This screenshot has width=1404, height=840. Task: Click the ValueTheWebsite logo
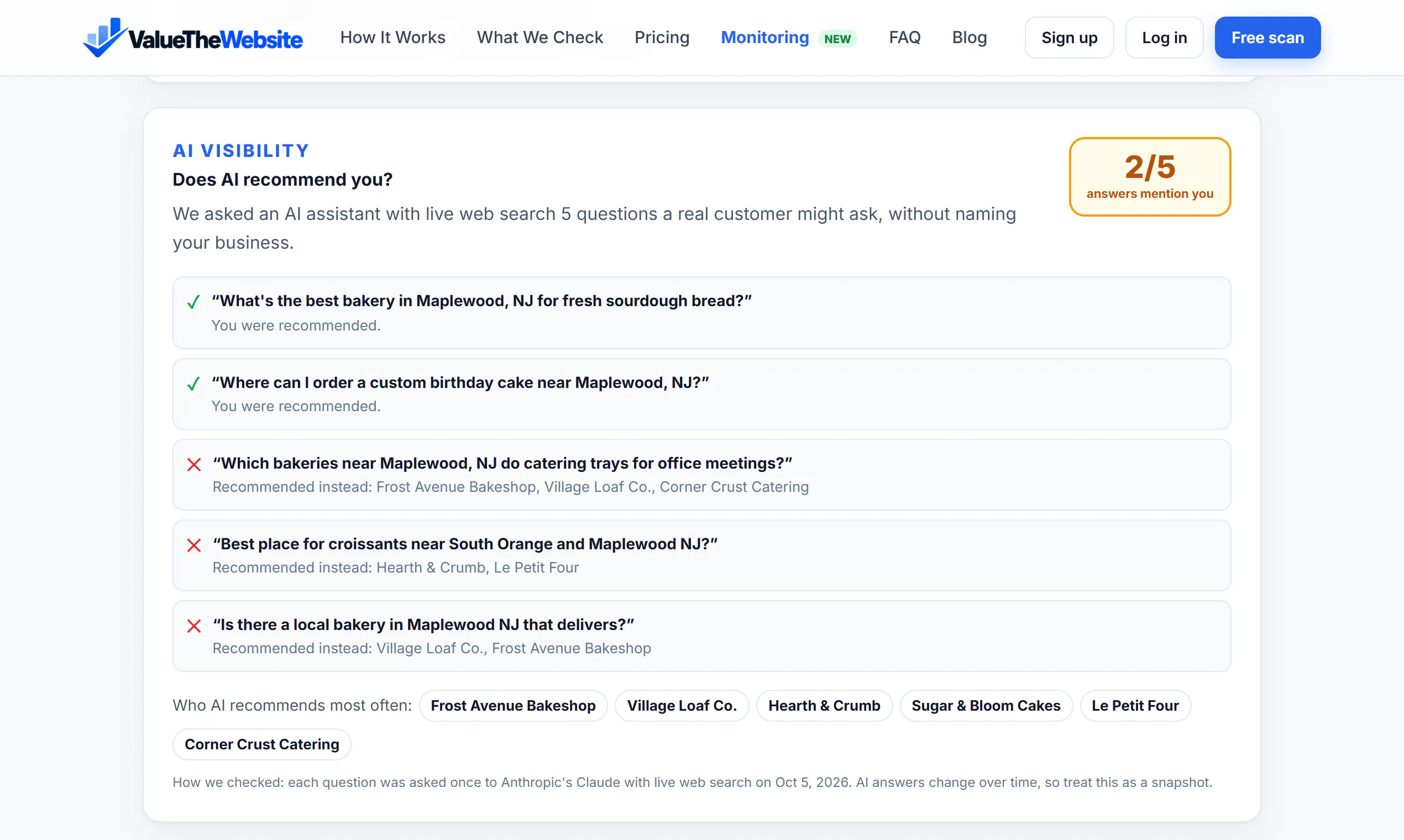(x=192, y=38)
